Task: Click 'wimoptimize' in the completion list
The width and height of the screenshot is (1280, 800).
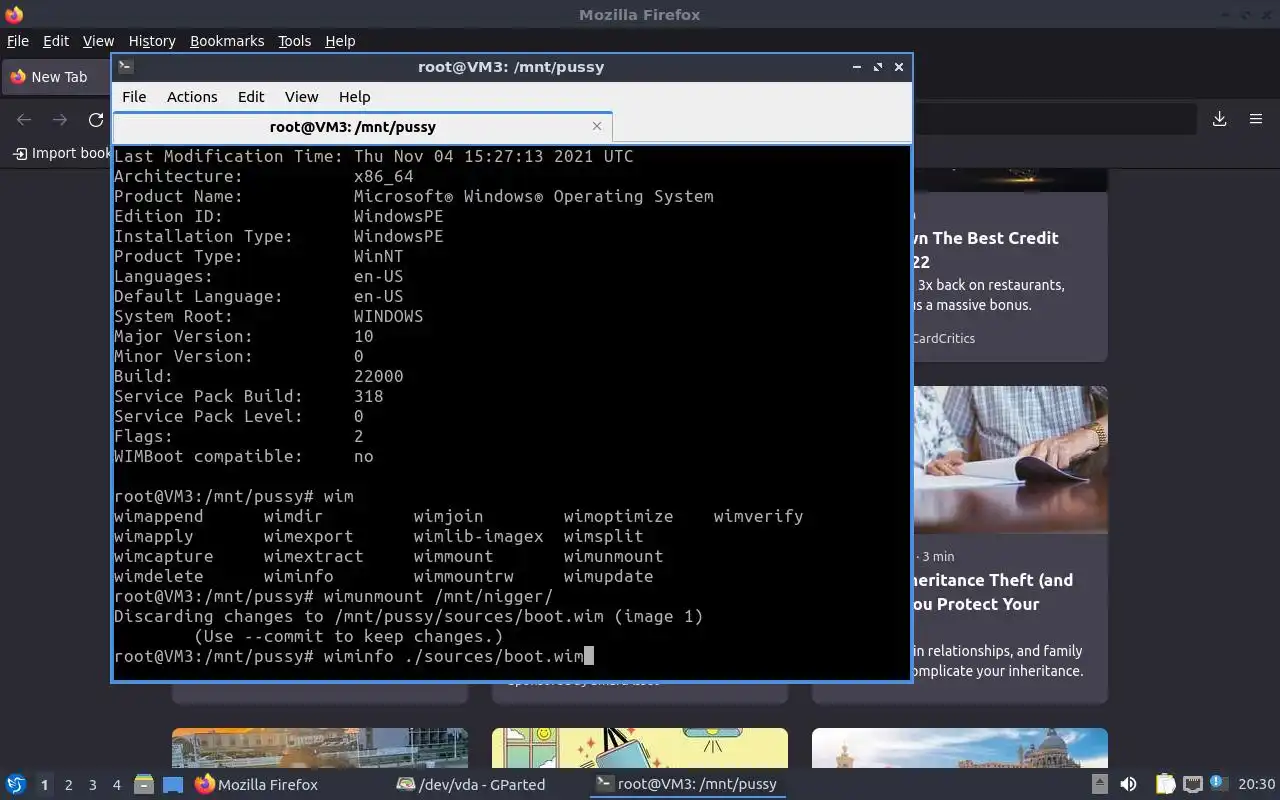Action: (618, 516)
